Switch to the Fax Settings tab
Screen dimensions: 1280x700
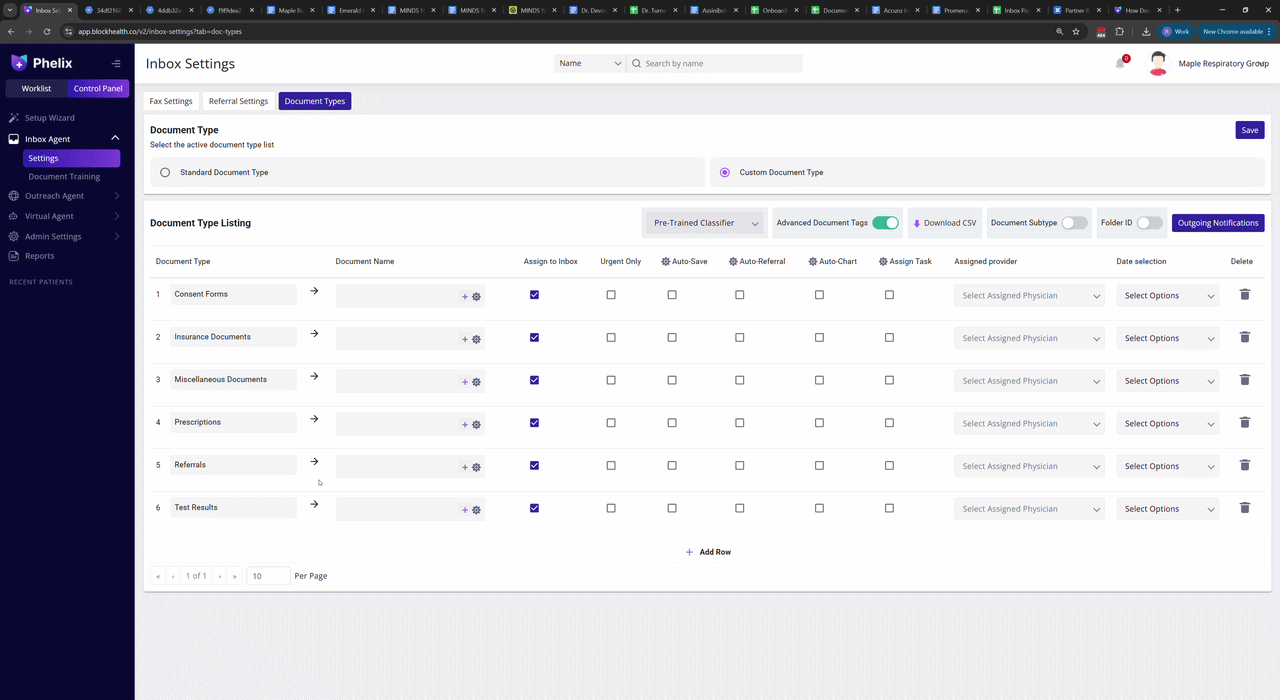click(x=171, y=101)
